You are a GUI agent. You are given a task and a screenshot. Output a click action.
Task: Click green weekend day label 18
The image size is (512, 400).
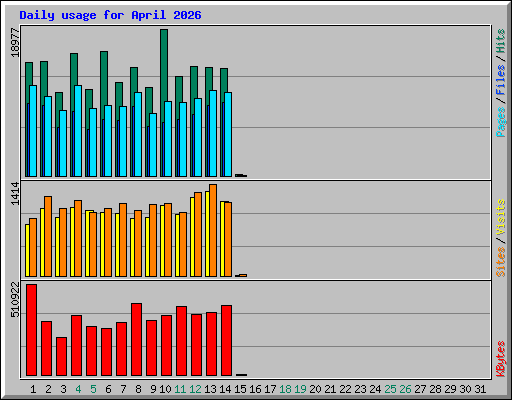[x=285, y=389]
